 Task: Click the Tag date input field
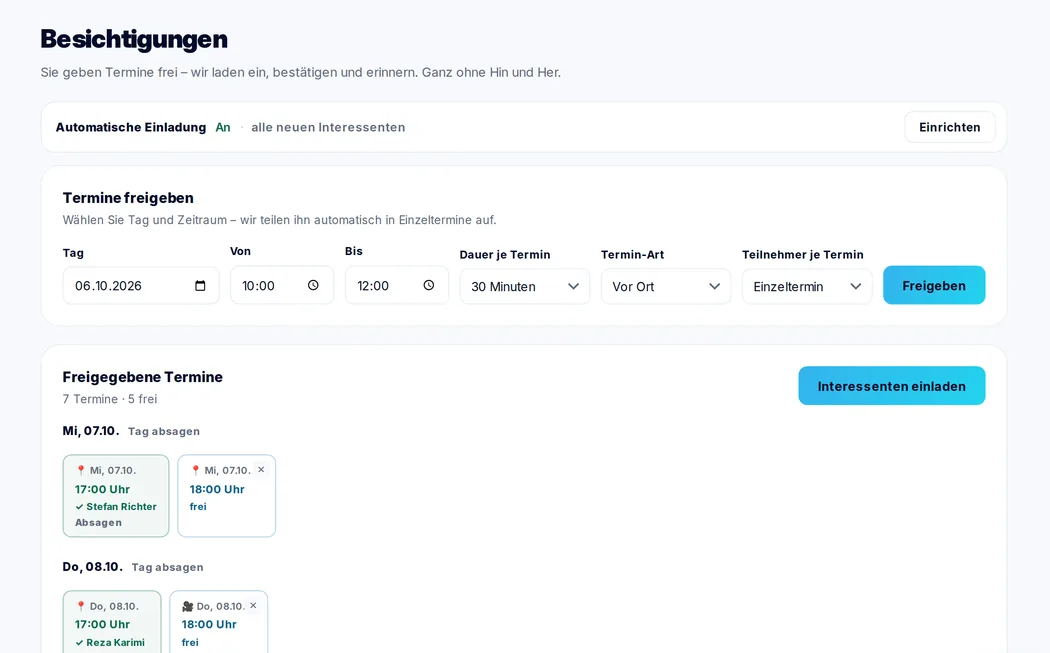[141, 286]
